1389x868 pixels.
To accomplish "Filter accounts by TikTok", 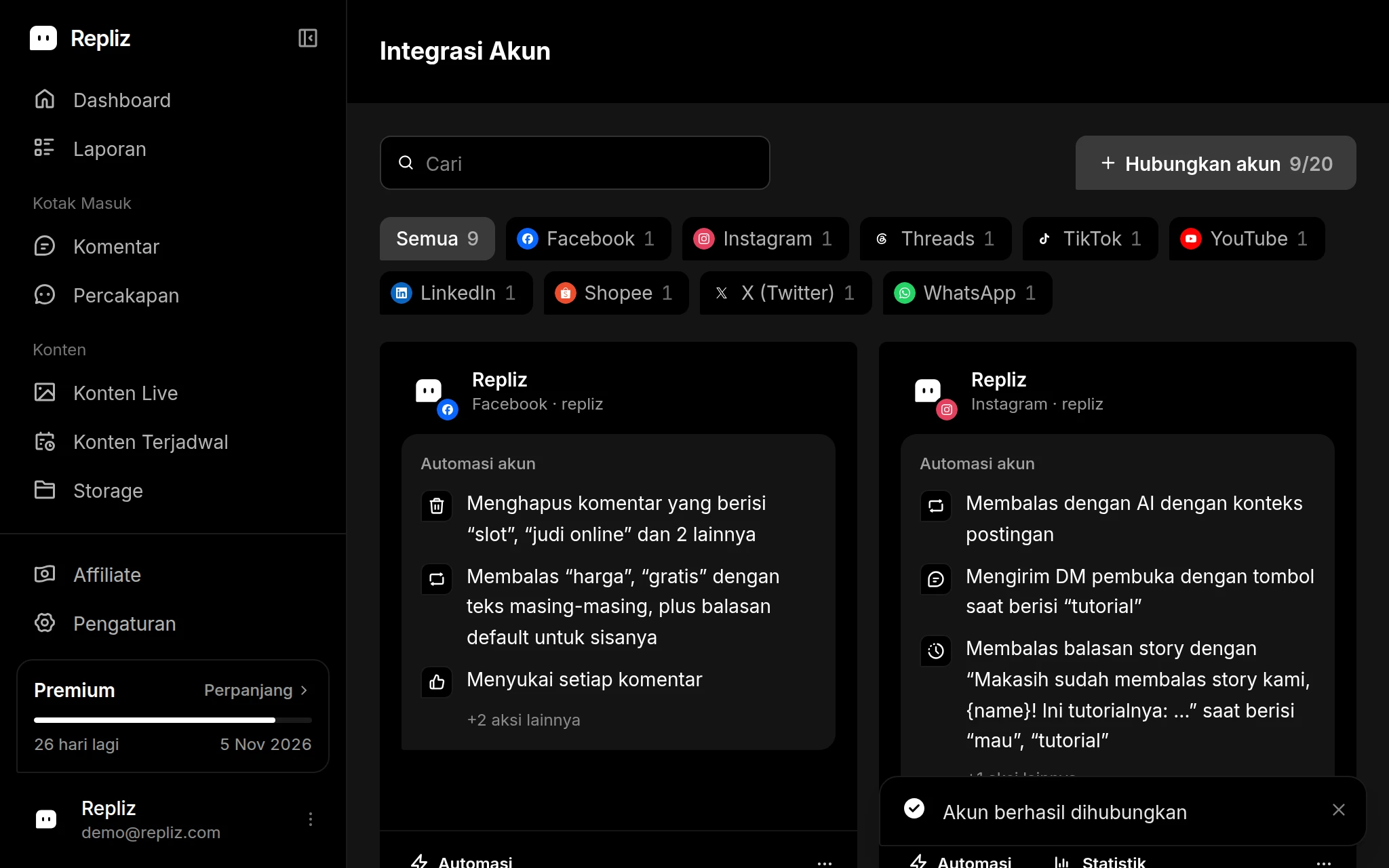I will tap(1091, 239).
